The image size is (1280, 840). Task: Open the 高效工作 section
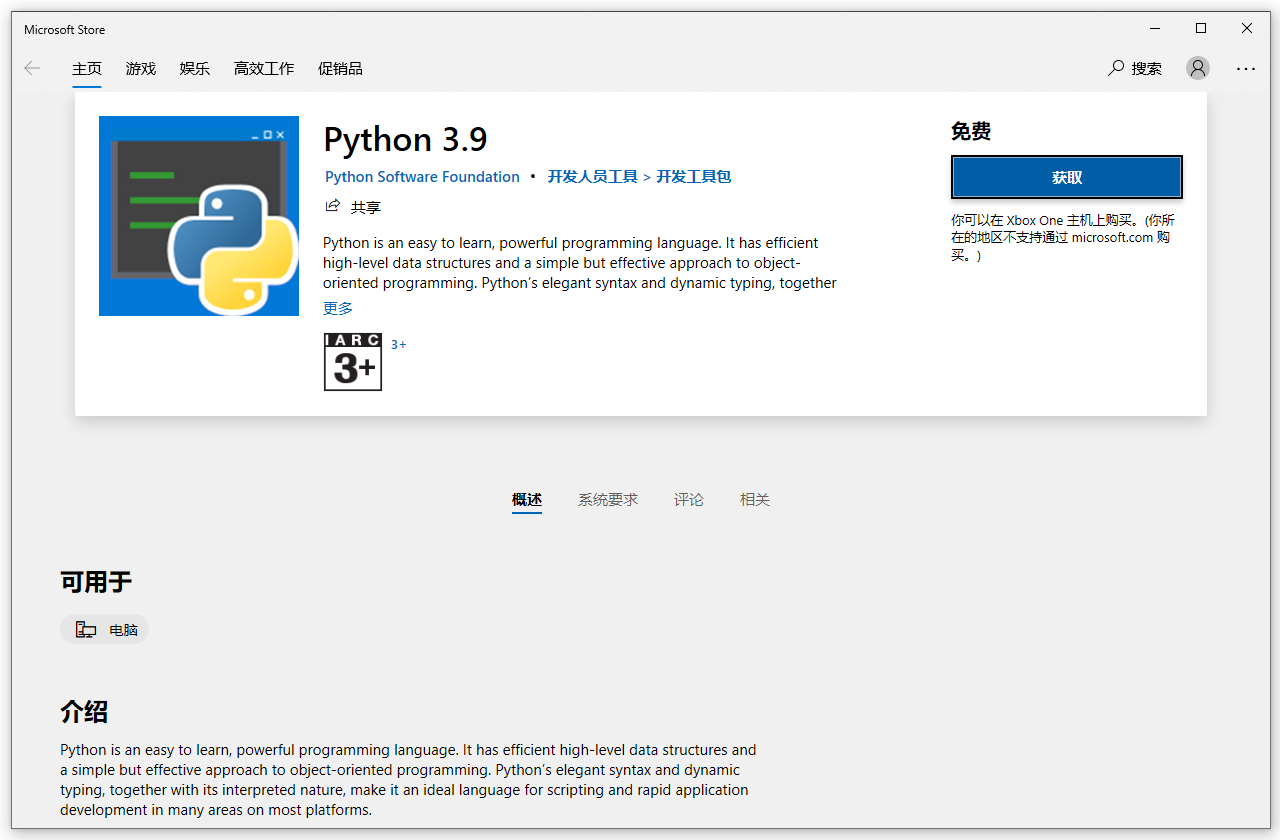[x=263, y=68]
